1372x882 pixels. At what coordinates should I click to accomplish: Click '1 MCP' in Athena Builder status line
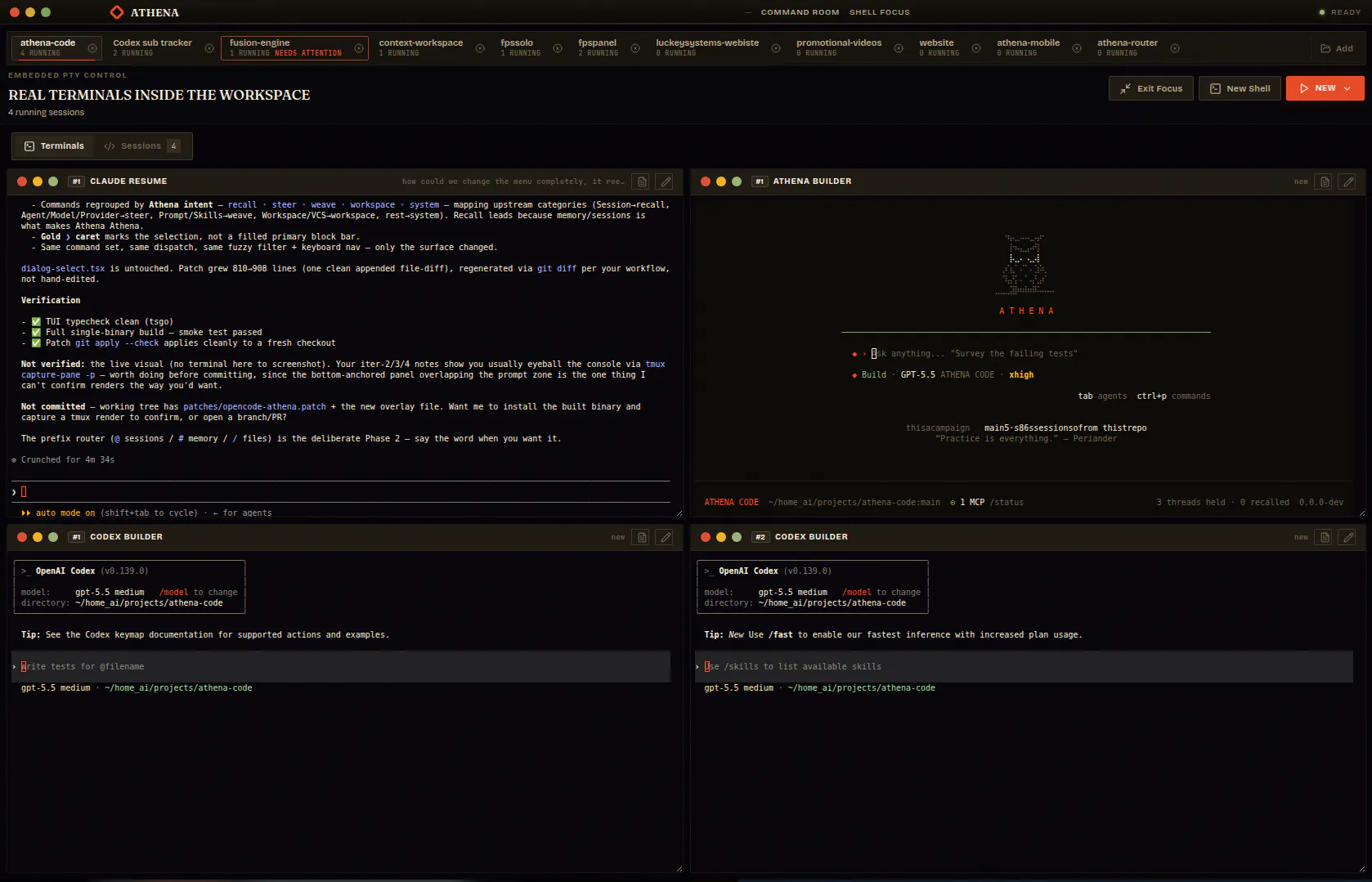coord(972,503)
